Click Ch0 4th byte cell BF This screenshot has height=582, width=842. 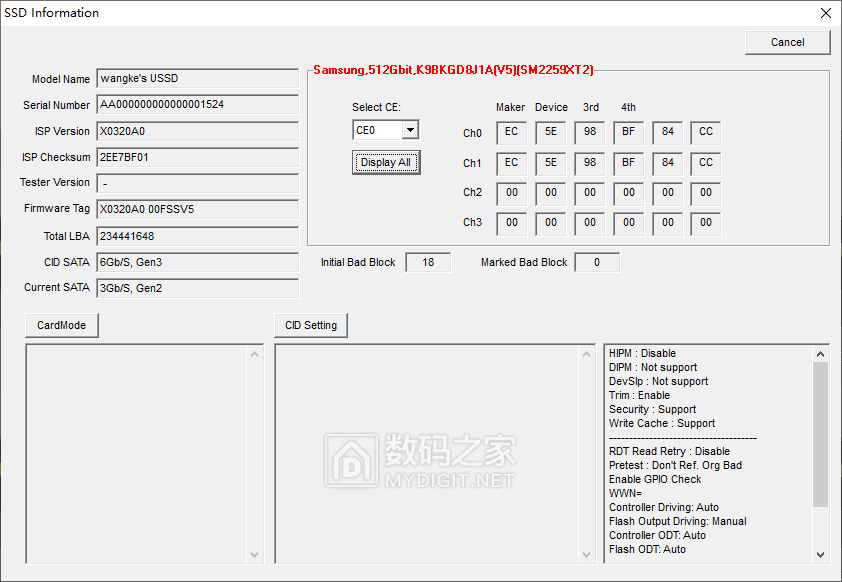coord(628,133)
